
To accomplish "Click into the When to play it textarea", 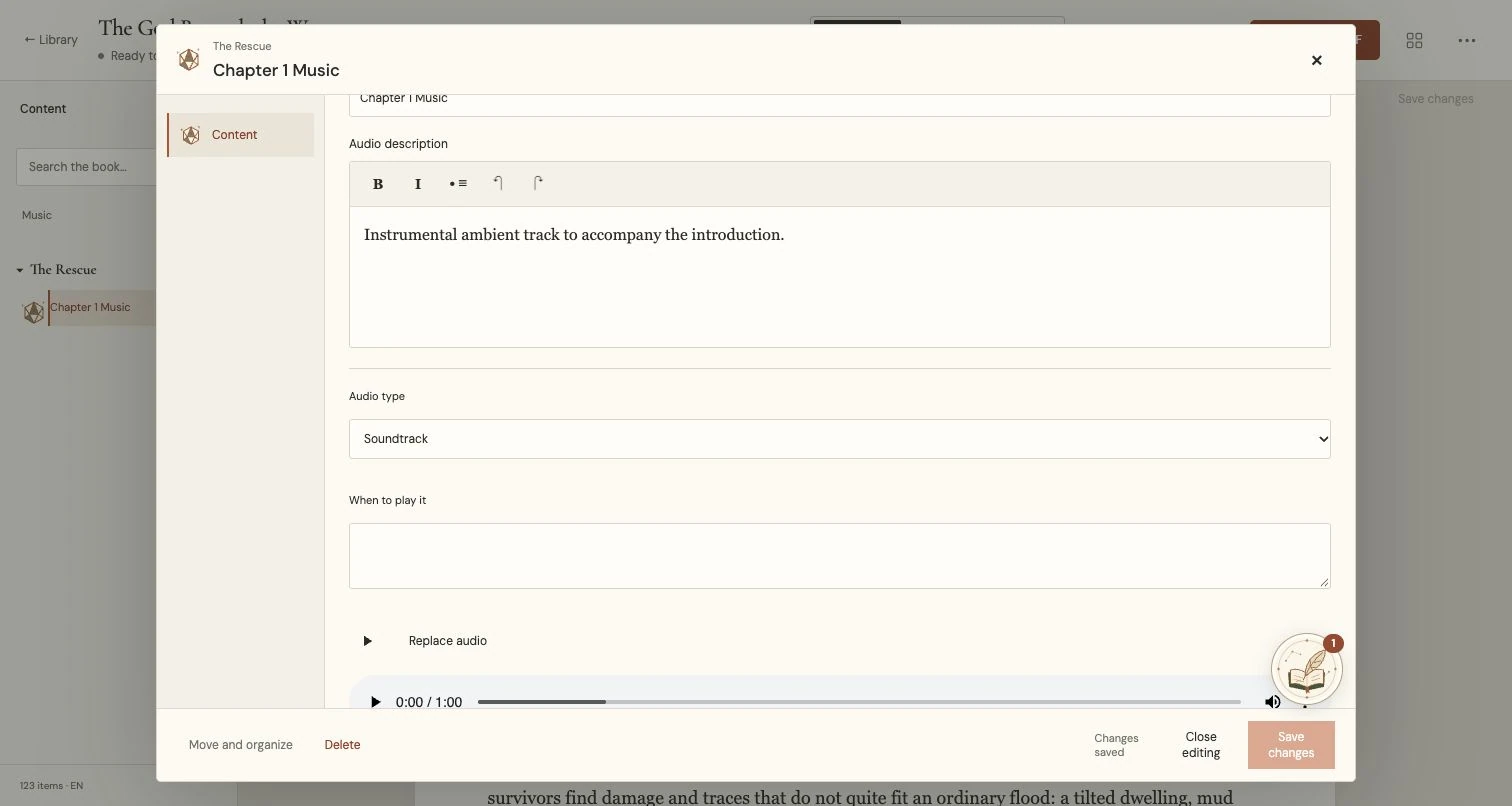I will [840, 556].
